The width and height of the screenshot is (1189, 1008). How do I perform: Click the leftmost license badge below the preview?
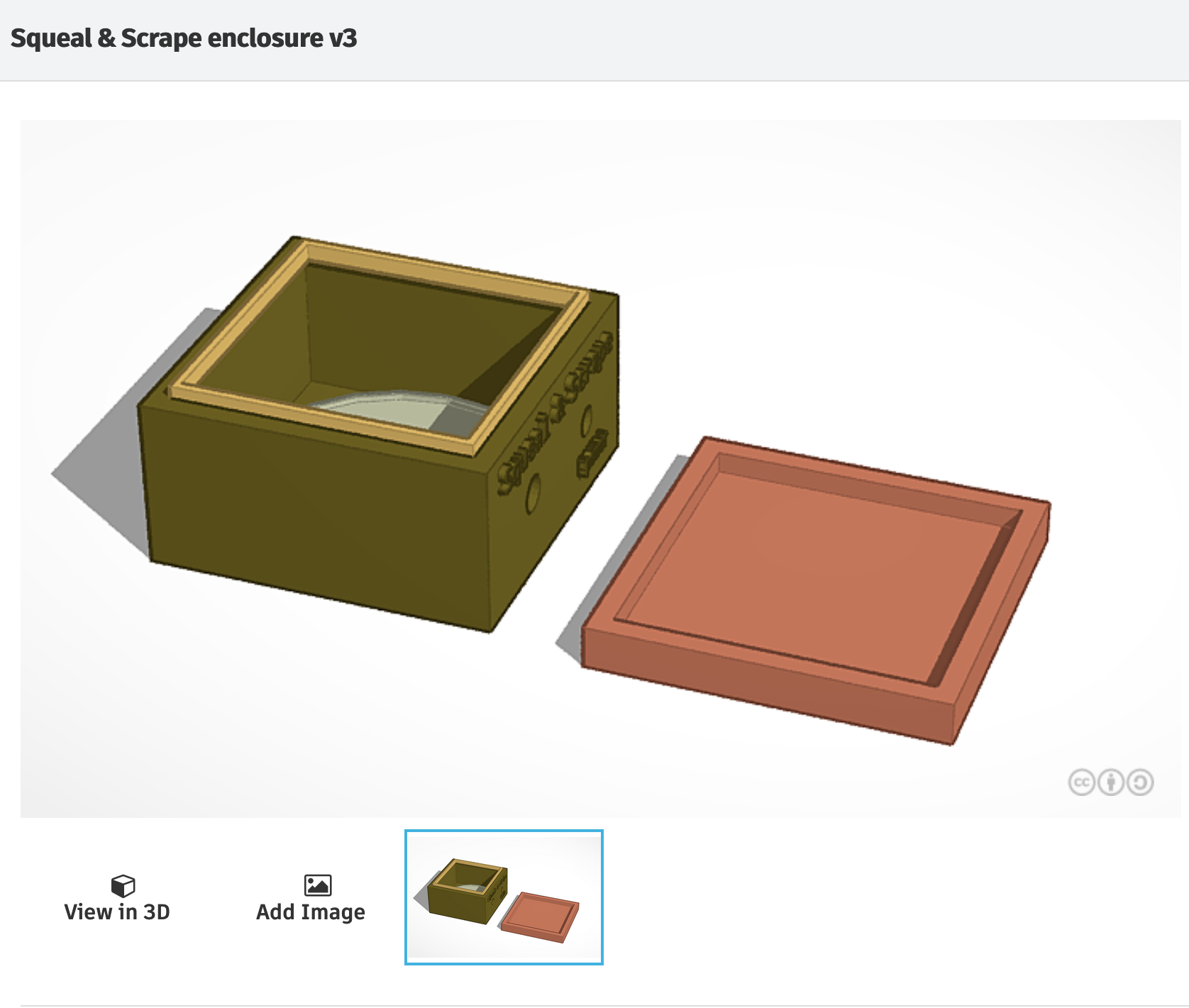click(x=1081, y=782)
